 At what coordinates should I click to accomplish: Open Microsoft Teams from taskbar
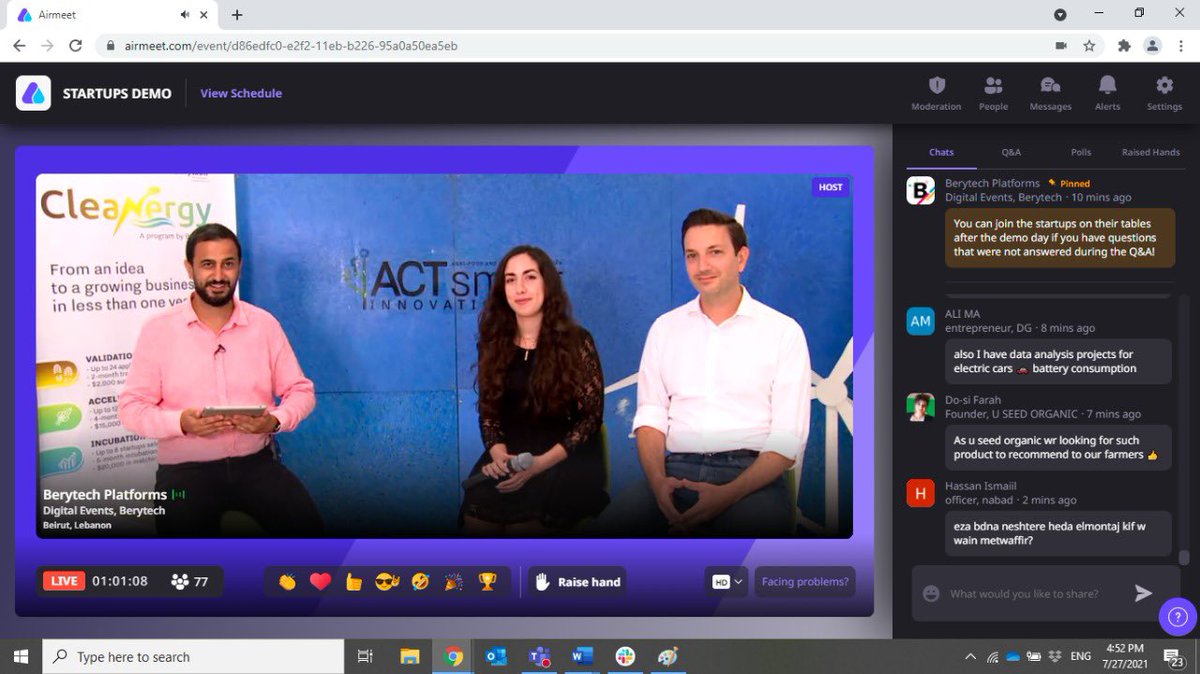point(540,656)
